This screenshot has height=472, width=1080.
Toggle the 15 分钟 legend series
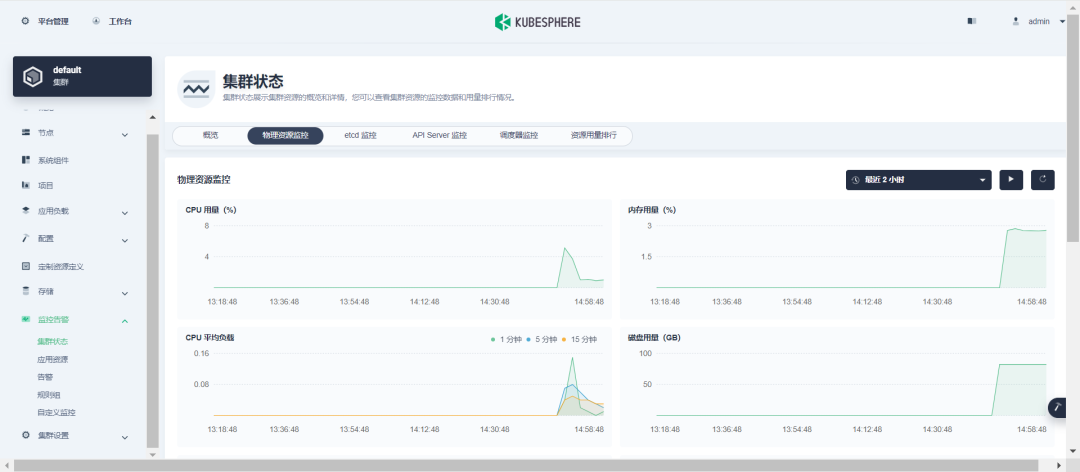coord(579,339)
